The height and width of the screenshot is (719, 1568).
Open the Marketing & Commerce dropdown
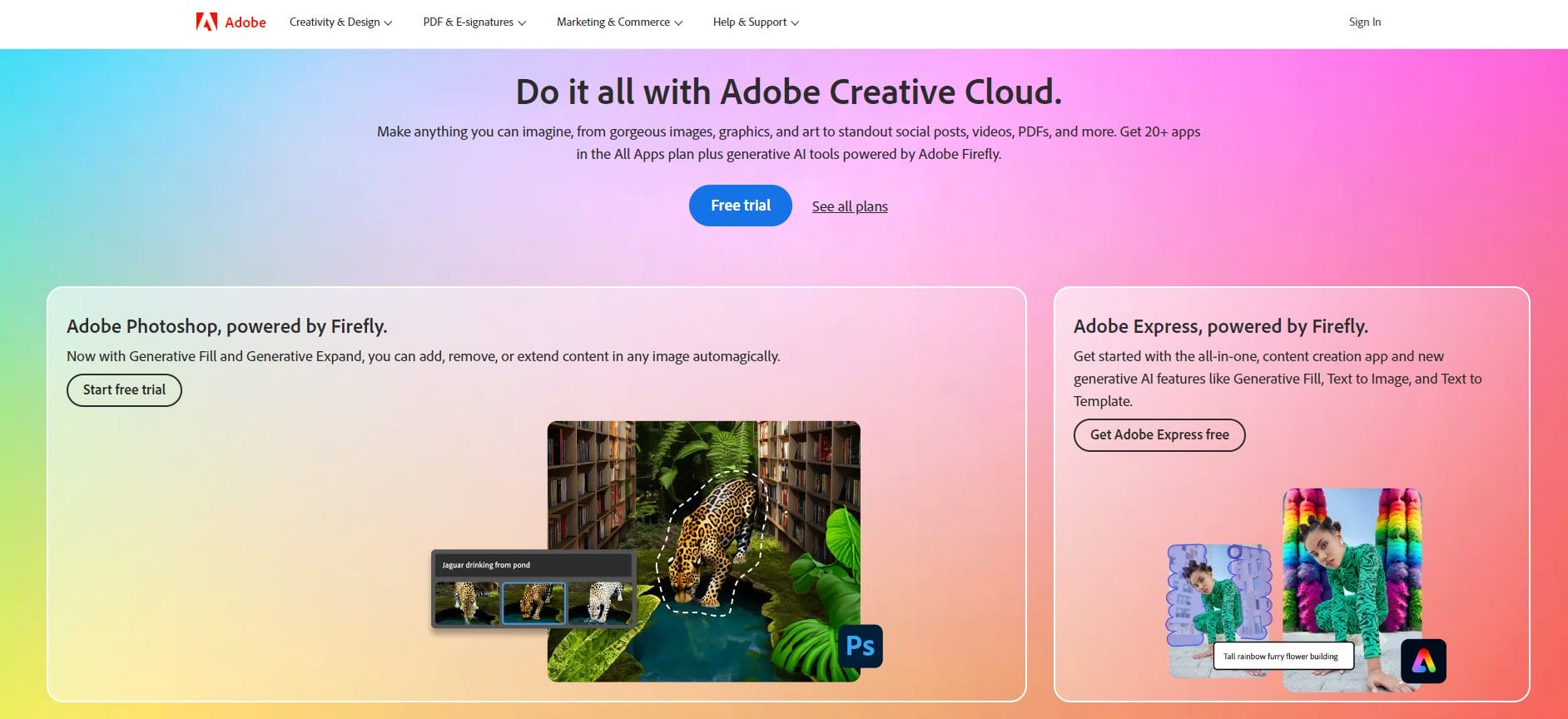tap(619, 22)
